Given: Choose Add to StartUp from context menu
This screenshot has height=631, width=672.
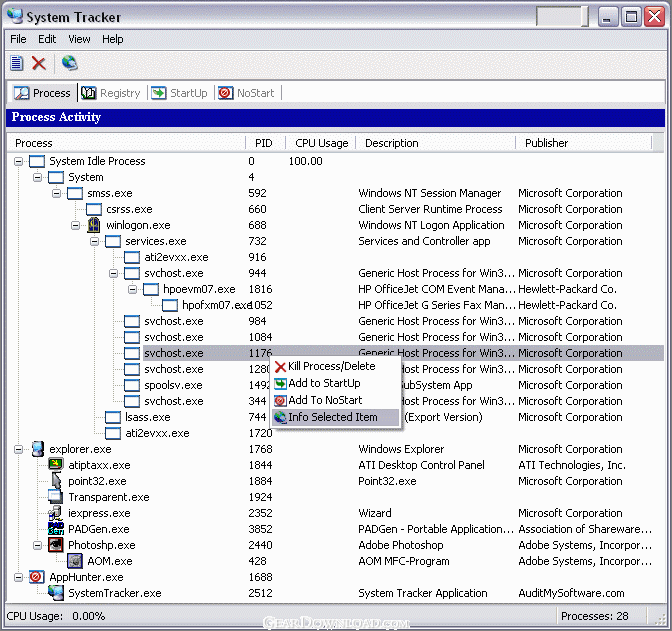Looking at the screenshot, I should 335,383.
